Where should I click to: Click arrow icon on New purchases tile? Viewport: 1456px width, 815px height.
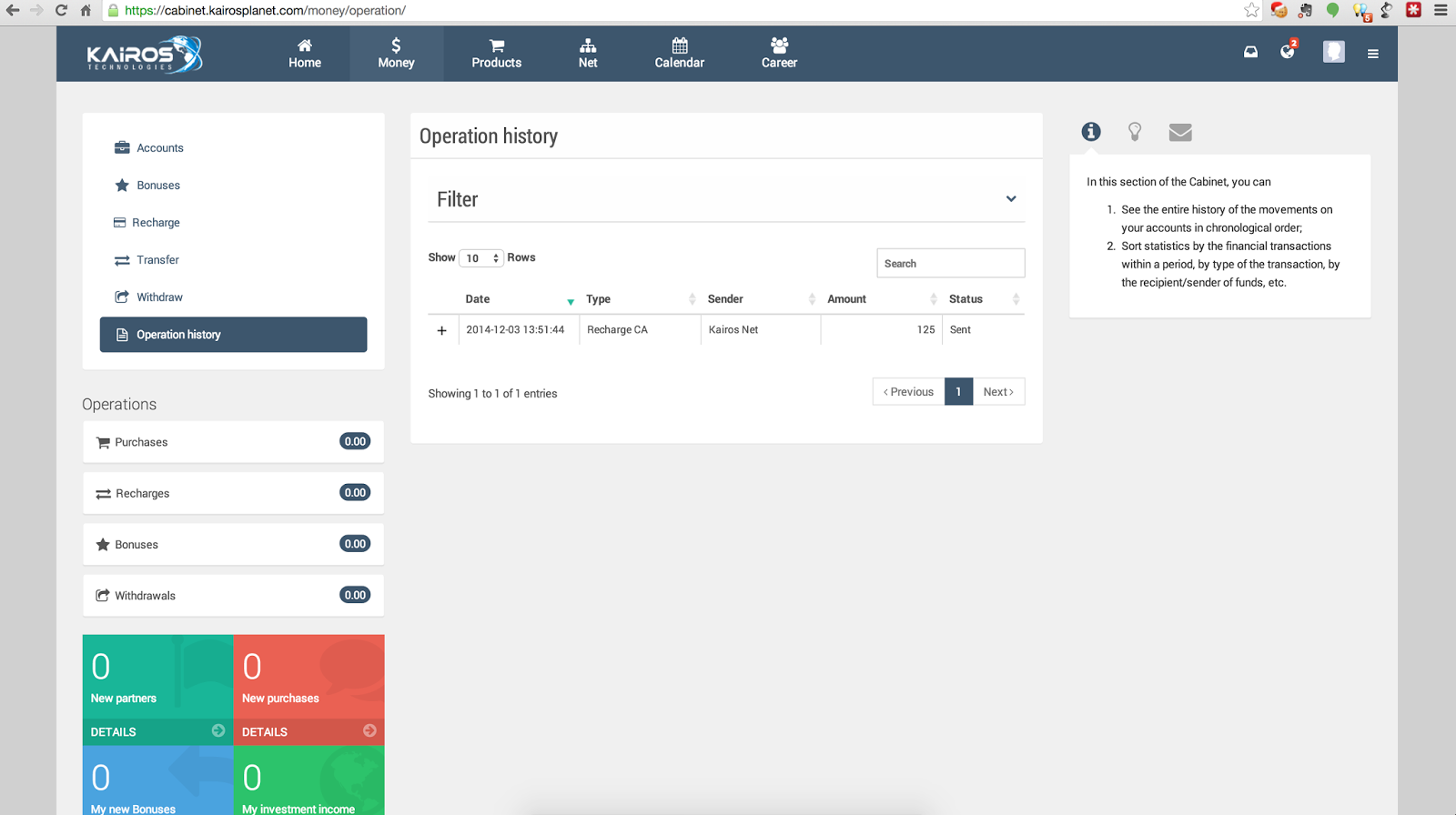click(369, 730)
